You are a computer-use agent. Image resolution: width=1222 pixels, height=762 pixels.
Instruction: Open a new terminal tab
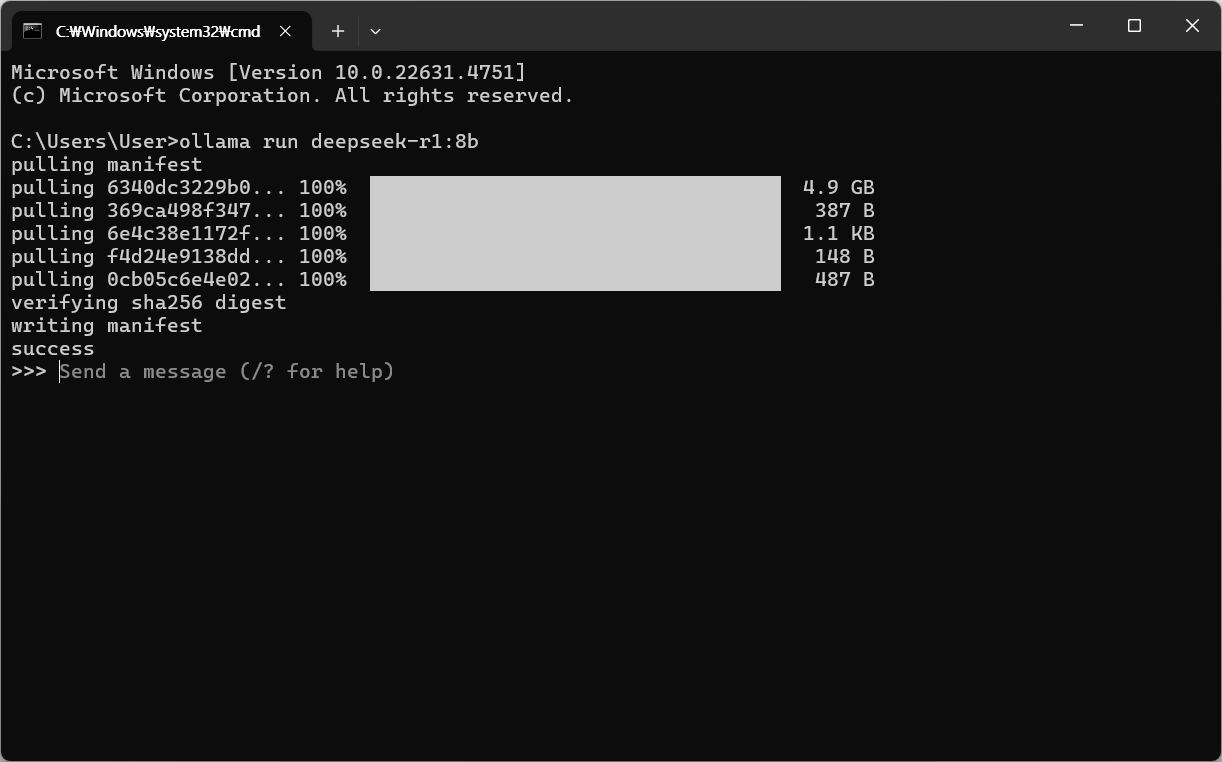338,31
